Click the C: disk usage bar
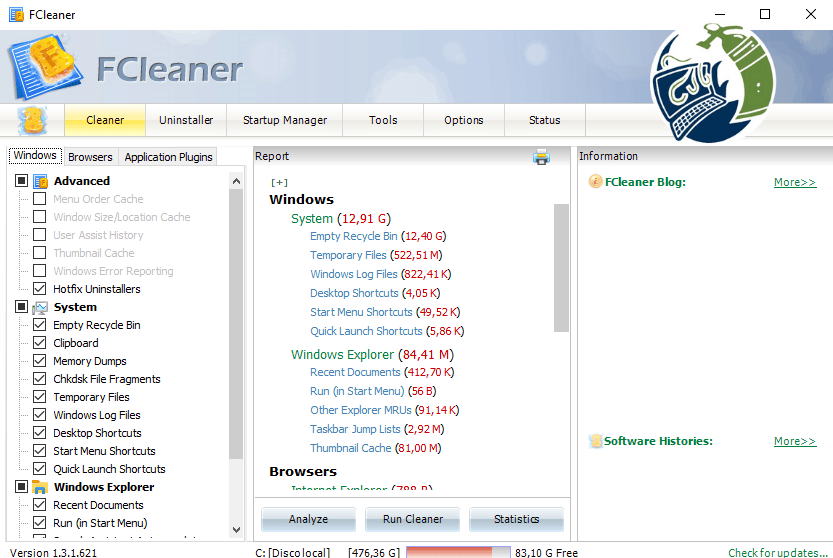Image resolution: width=833 pixels, height=558 pixels. coord(458,552)
